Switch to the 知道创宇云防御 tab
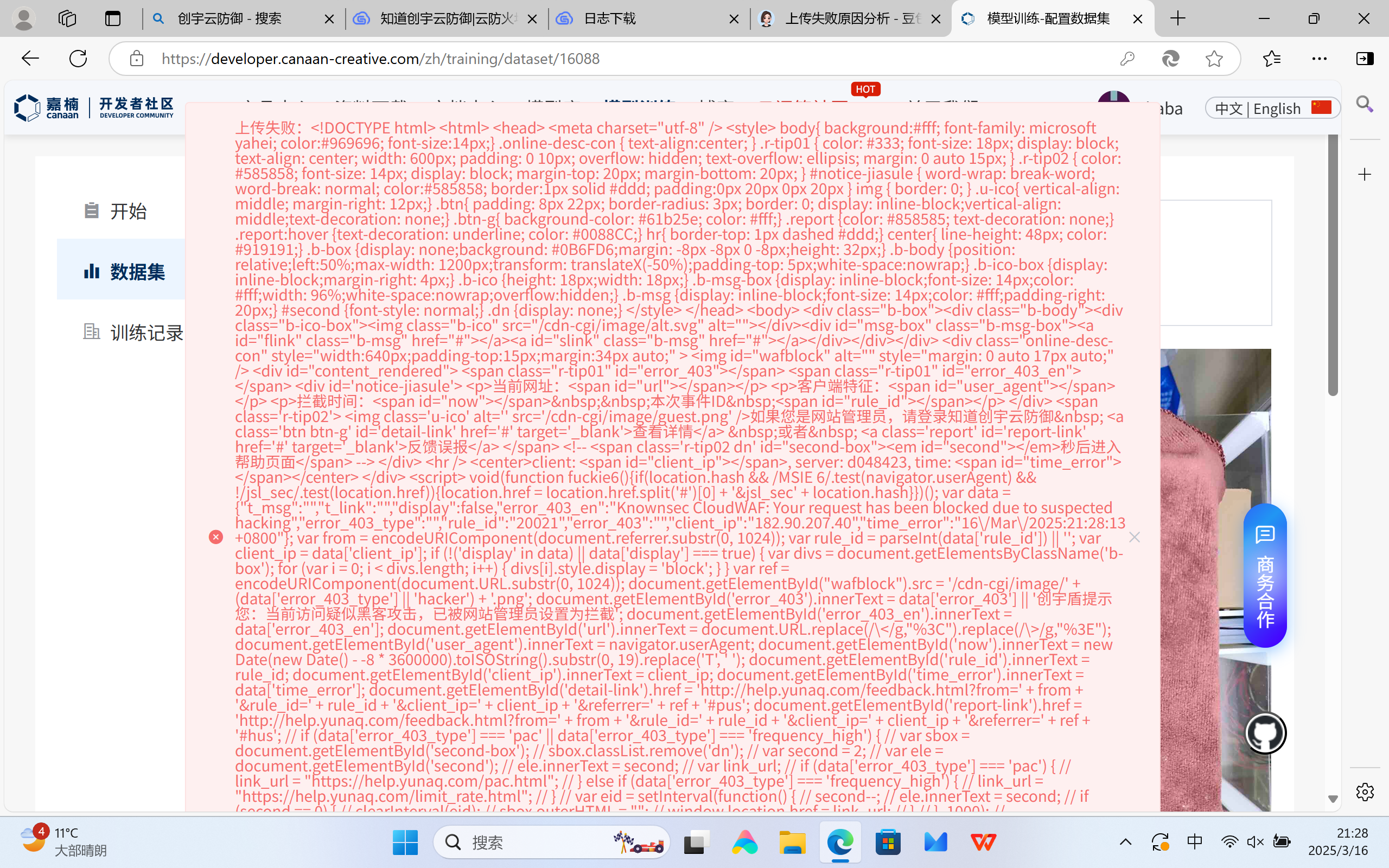Image resolution: width=1389 pixels, height=868 pixels. click(x=446, y=18)
